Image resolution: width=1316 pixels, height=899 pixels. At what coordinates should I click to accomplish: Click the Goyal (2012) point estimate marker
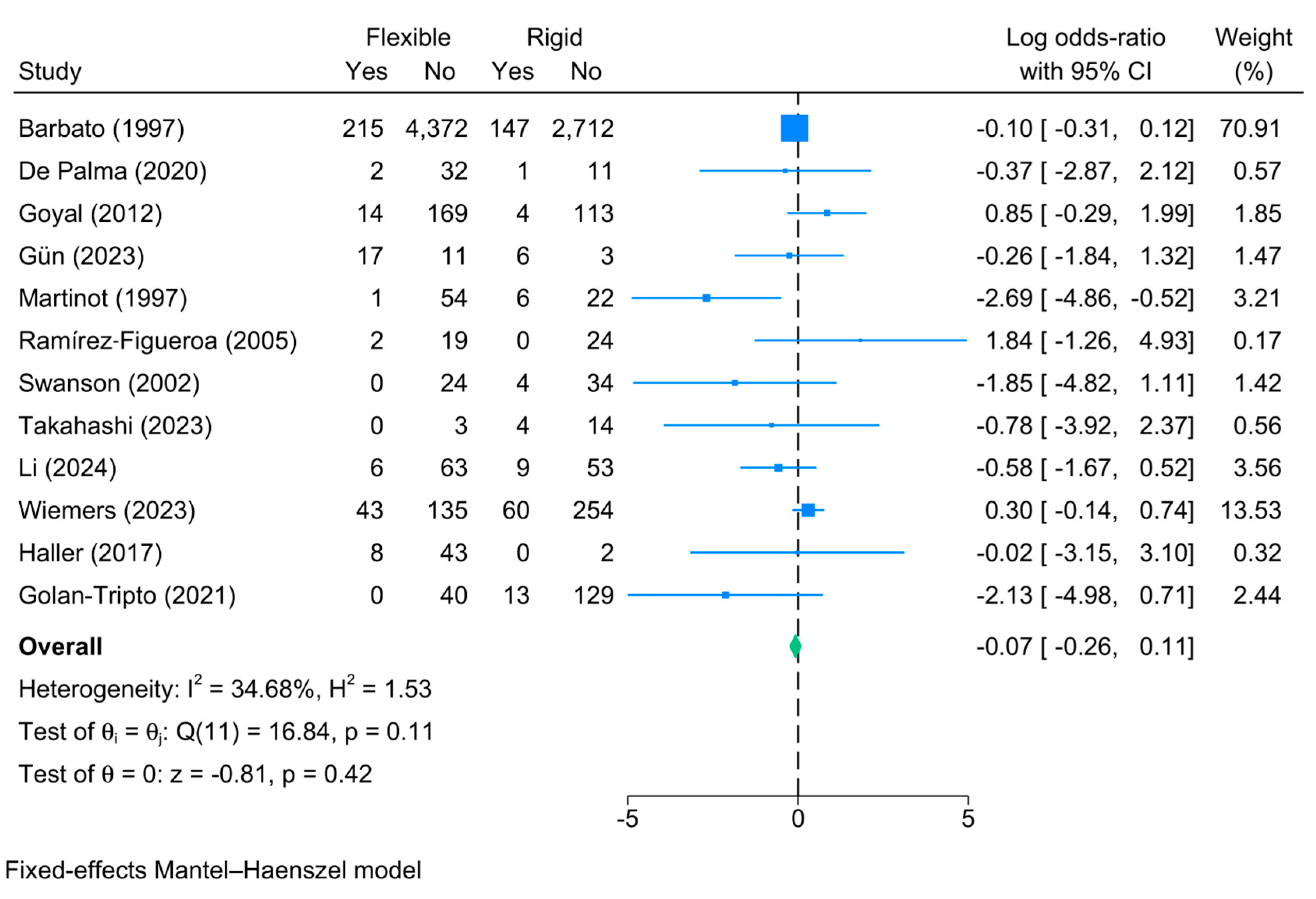tap(827, 213)
